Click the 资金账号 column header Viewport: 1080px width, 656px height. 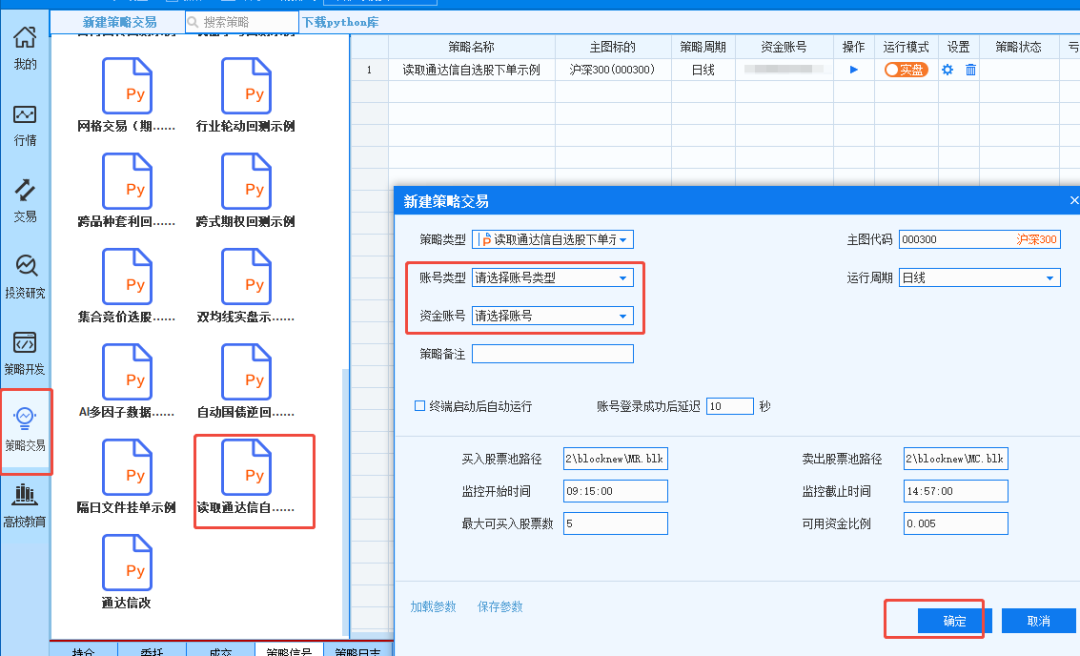(x=784, y=47)
